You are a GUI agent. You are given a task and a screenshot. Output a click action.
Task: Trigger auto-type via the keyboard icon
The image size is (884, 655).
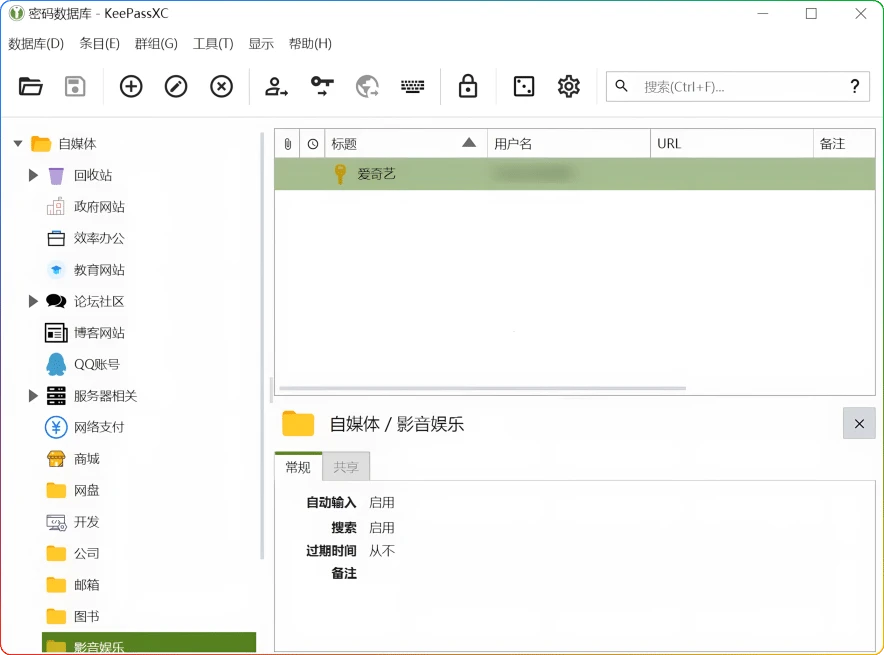tap(412, 86)
